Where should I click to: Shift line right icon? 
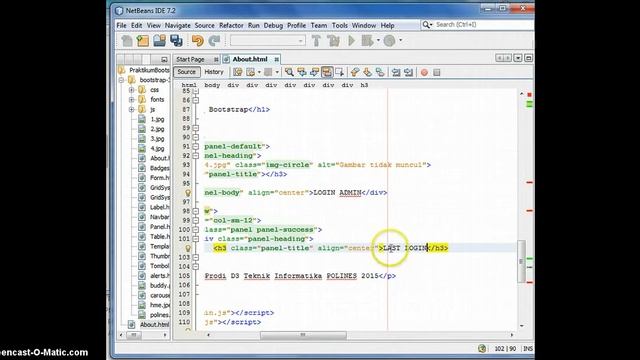click(409, 72)
